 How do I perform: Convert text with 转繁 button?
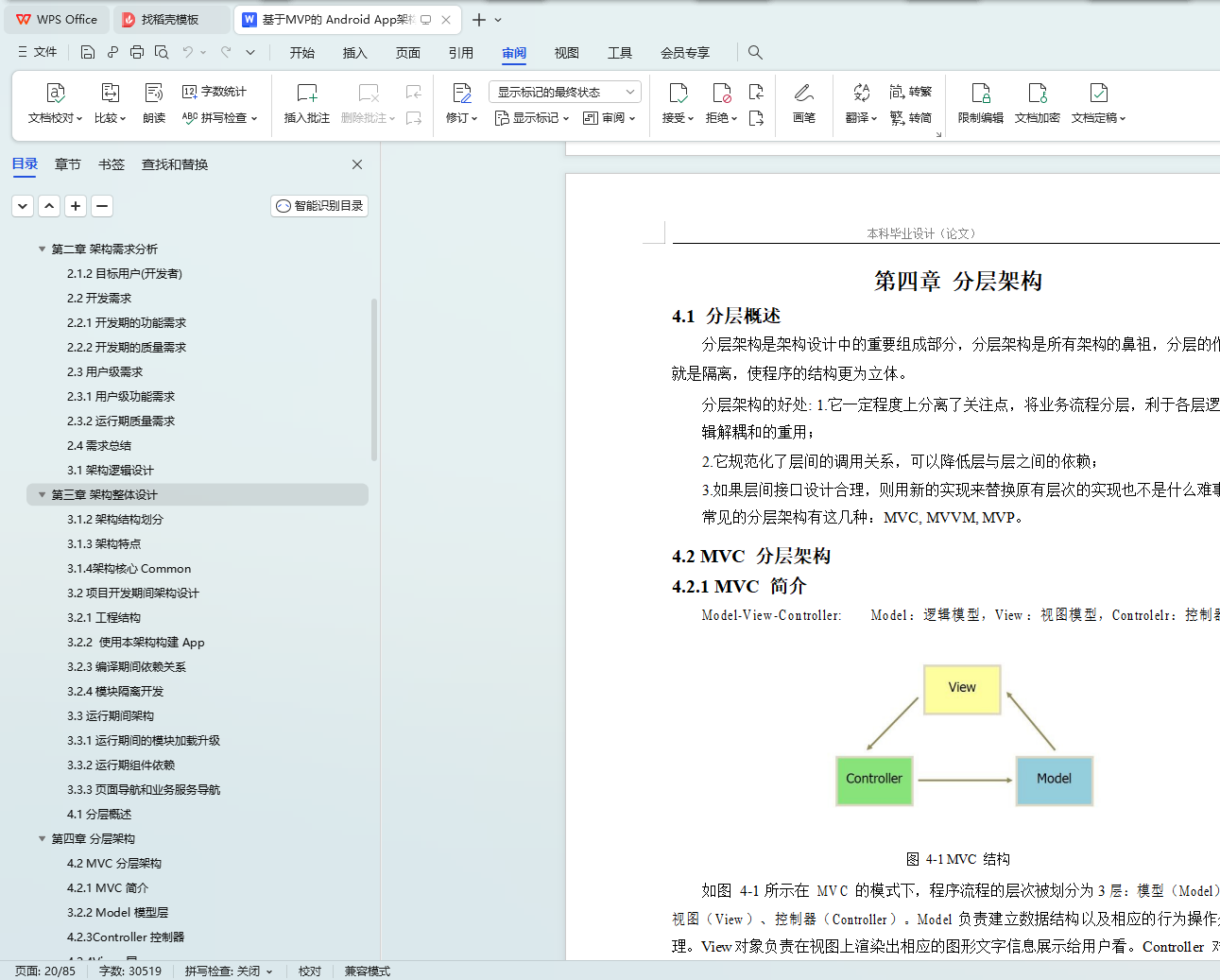[911, 92]
